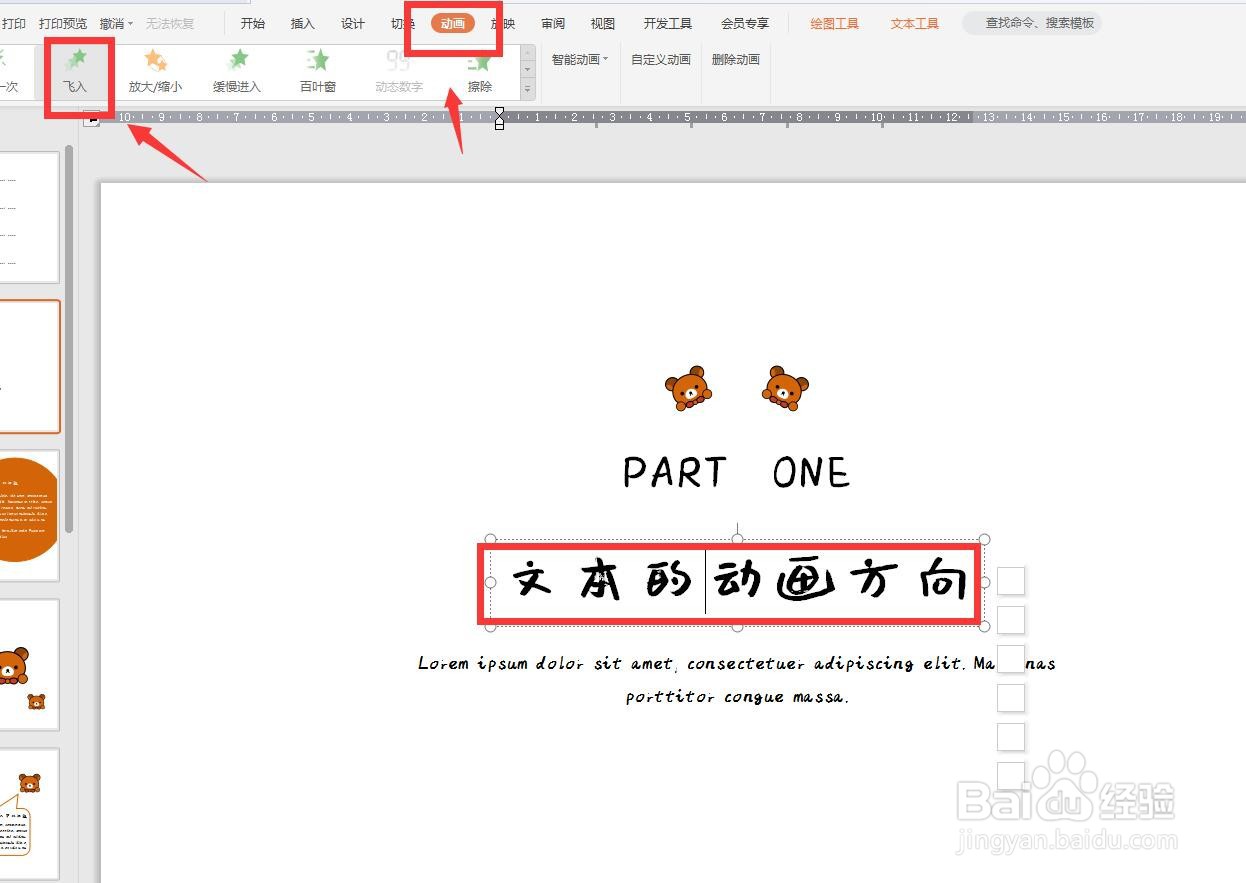Click the 打印 (Print) icon
1246x883 pixels.
(x=14, y=22)
